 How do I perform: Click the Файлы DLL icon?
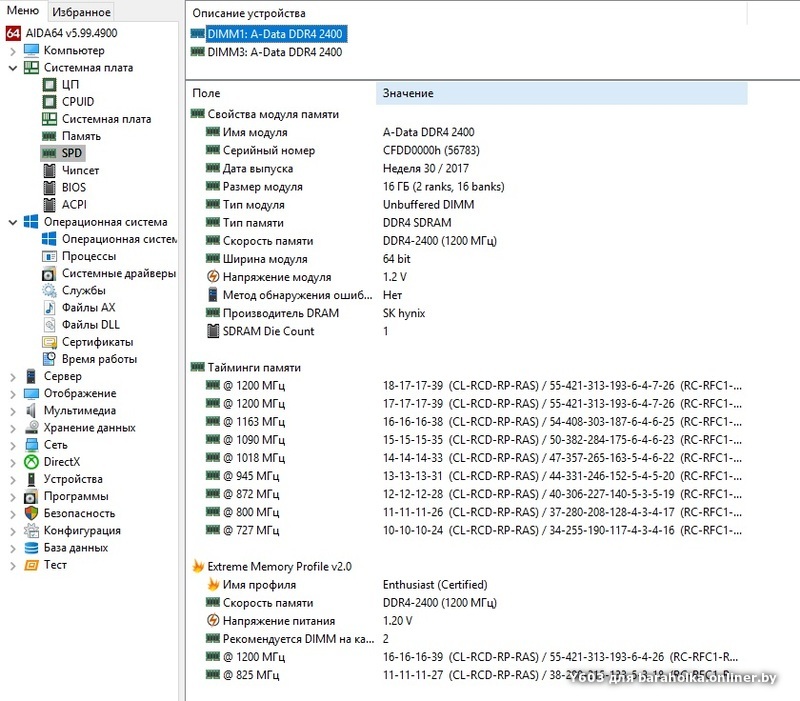(x=49, y=325)
